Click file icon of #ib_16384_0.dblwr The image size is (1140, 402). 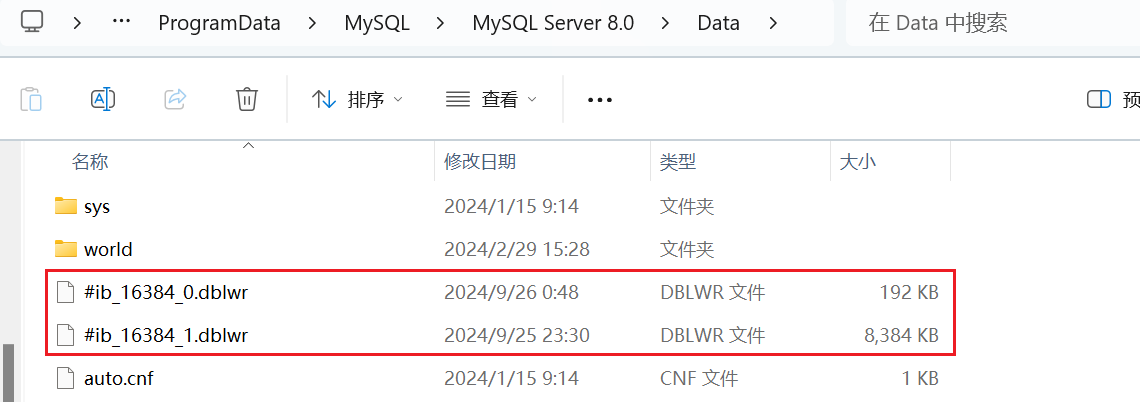tap(66, 292)
